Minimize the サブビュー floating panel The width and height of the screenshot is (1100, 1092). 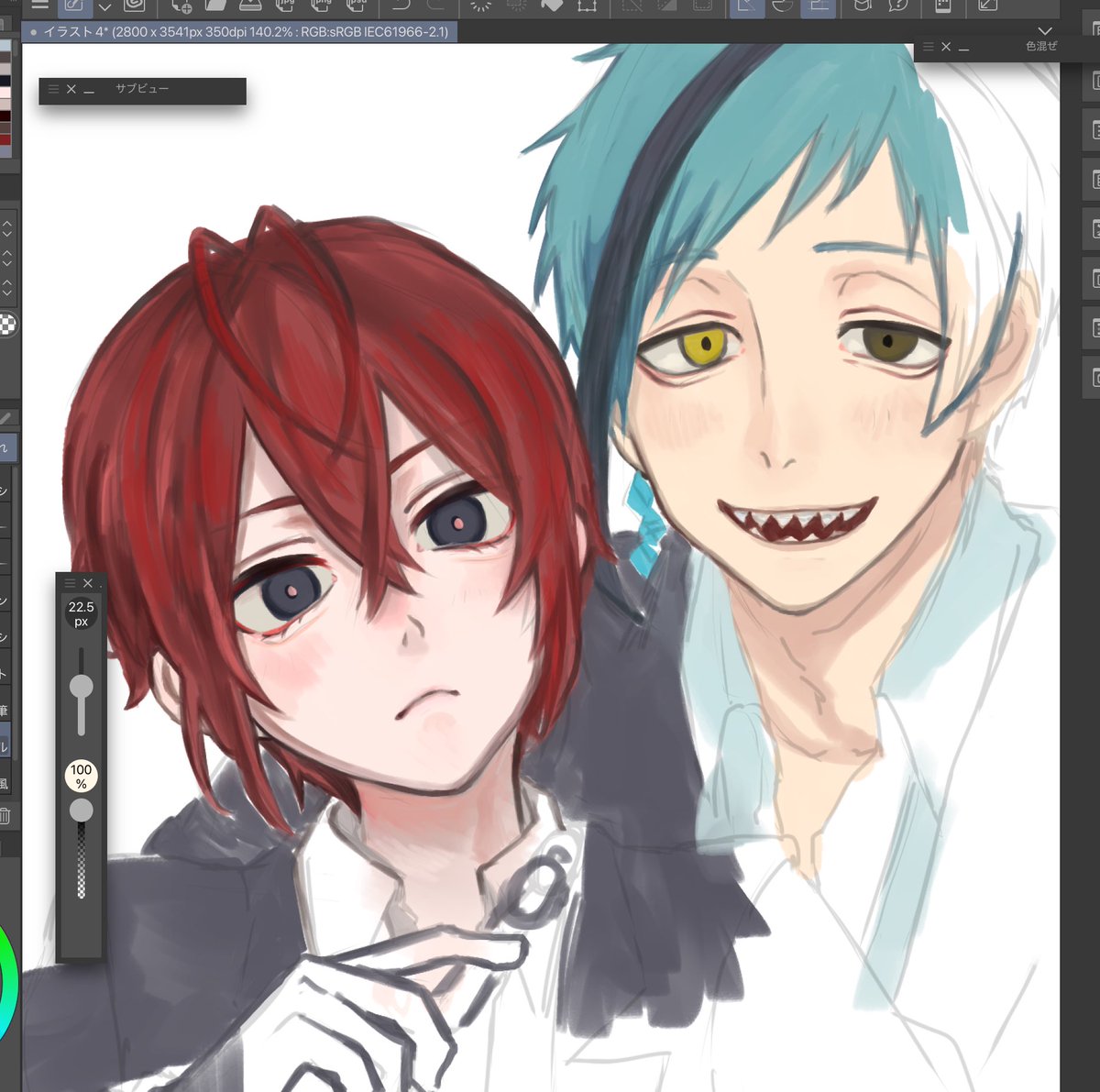(89, 92)
